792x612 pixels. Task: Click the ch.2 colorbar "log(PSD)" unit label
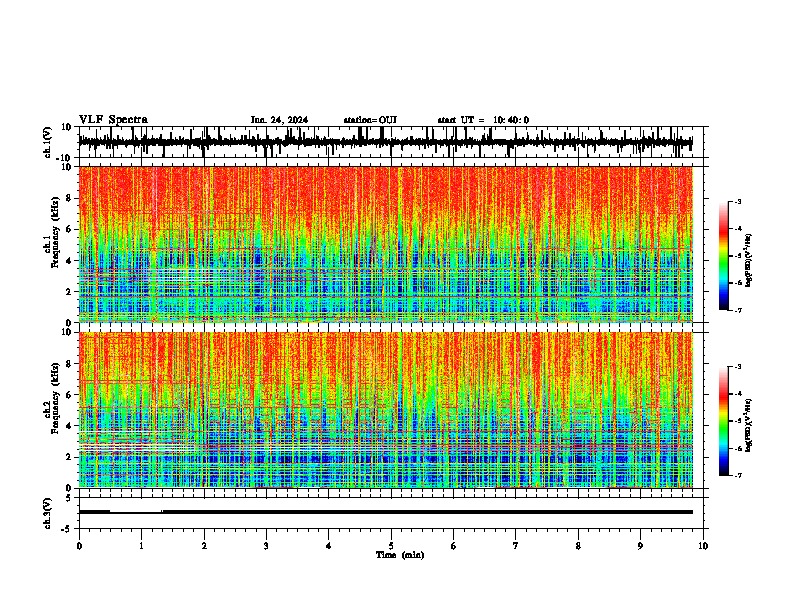[x=748, y=425]
